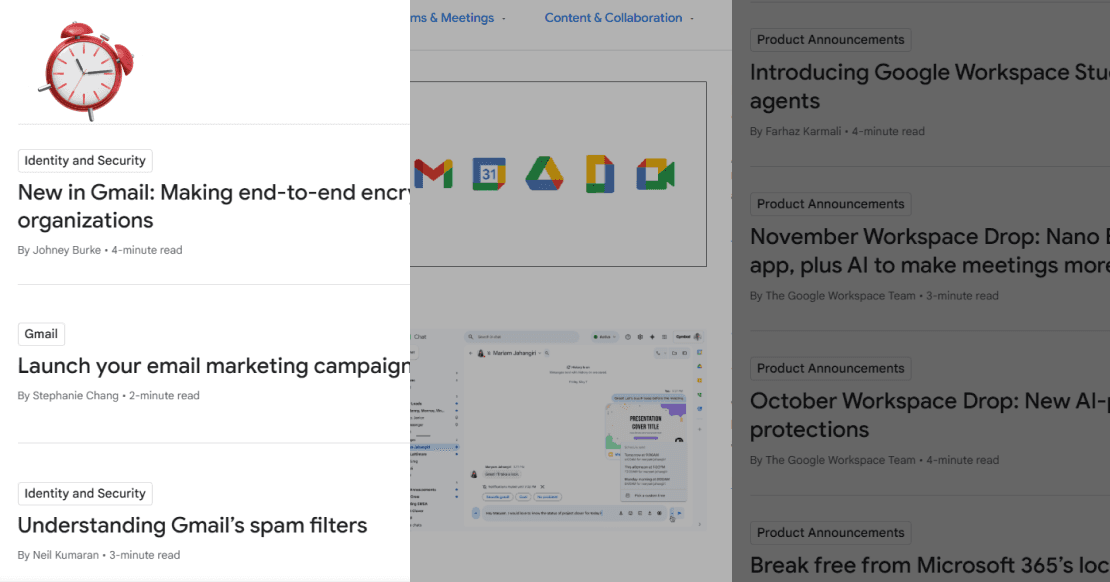Screen dimensions: 1110x582
Task: Open Break free from Microsoft 365 article
Action: (929, 566)
